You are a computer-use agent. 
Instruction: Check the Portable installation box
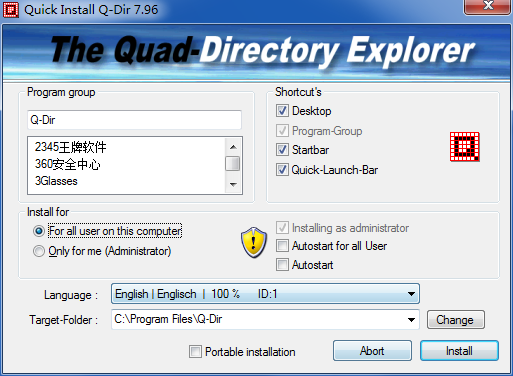195,351
